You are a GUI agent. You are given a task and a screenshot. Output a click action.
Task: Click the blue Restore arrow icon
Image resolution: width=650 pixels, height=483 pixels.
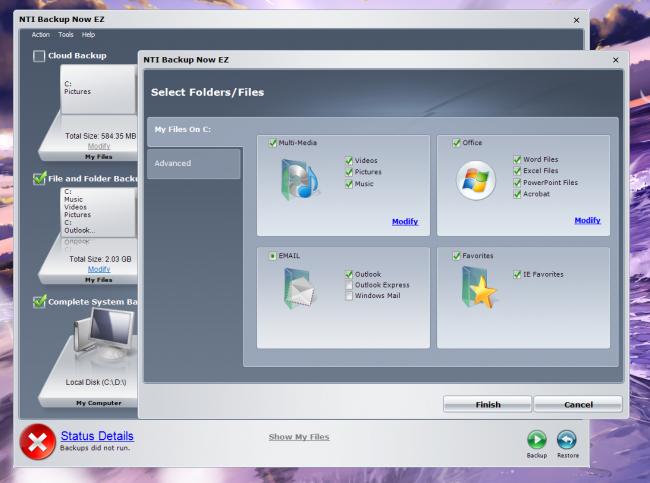click(567, 439)
